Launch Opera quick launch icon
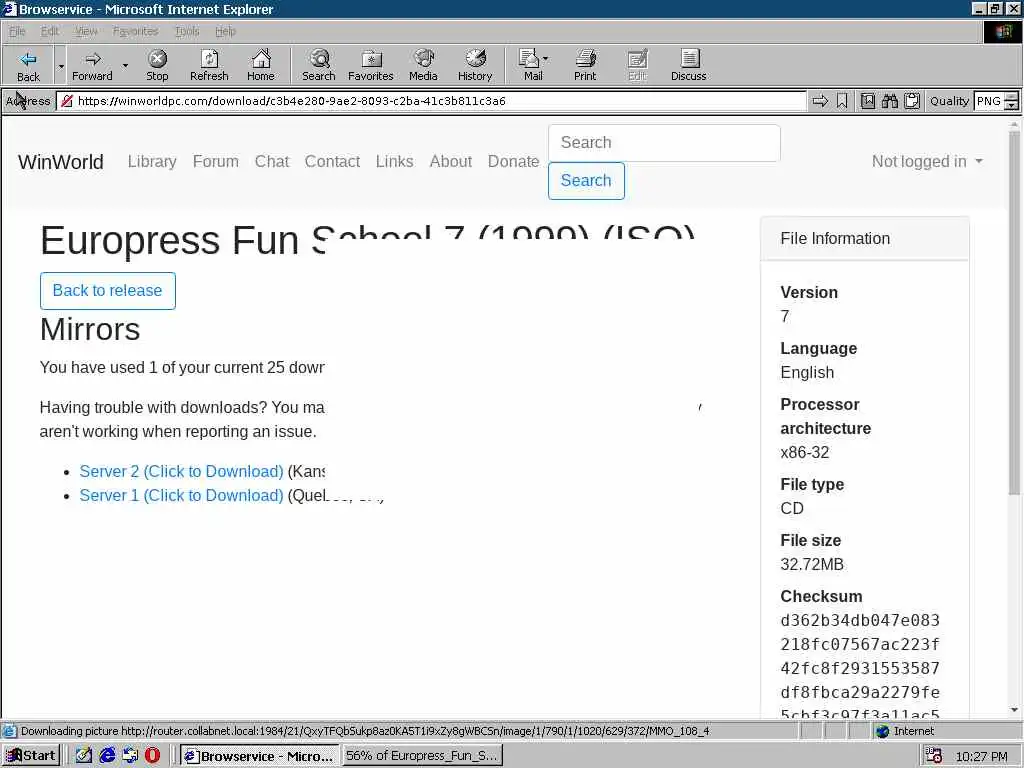1024x768 pixels. [152, 756]
